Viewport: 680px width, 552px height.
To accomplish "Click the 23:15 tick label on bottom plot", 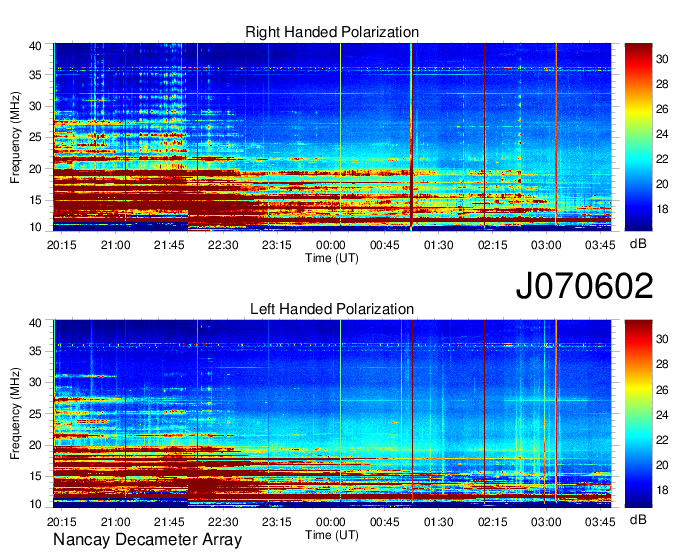I will pos(277,522).
